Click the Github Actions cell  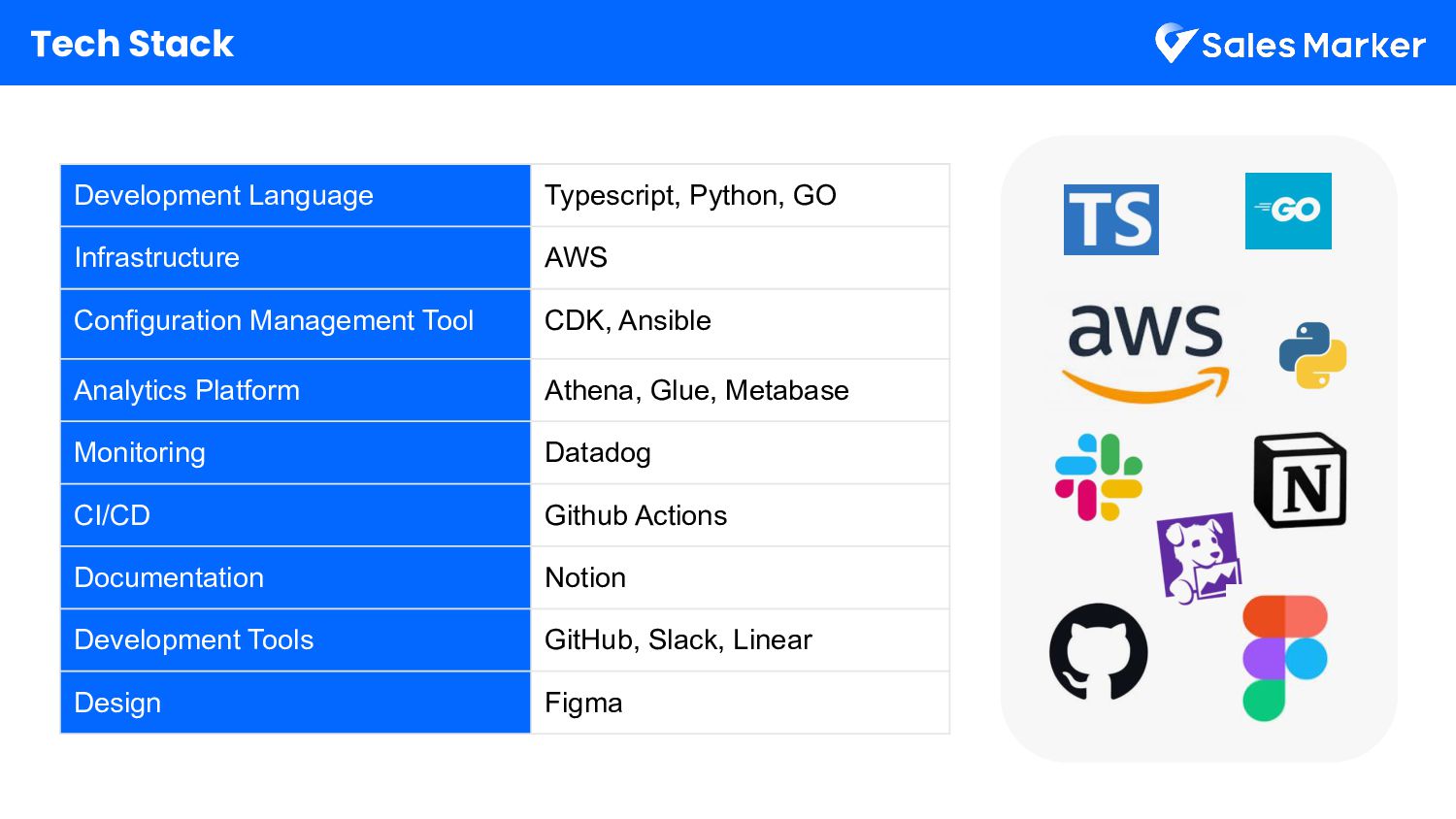(x=739, y=515)
